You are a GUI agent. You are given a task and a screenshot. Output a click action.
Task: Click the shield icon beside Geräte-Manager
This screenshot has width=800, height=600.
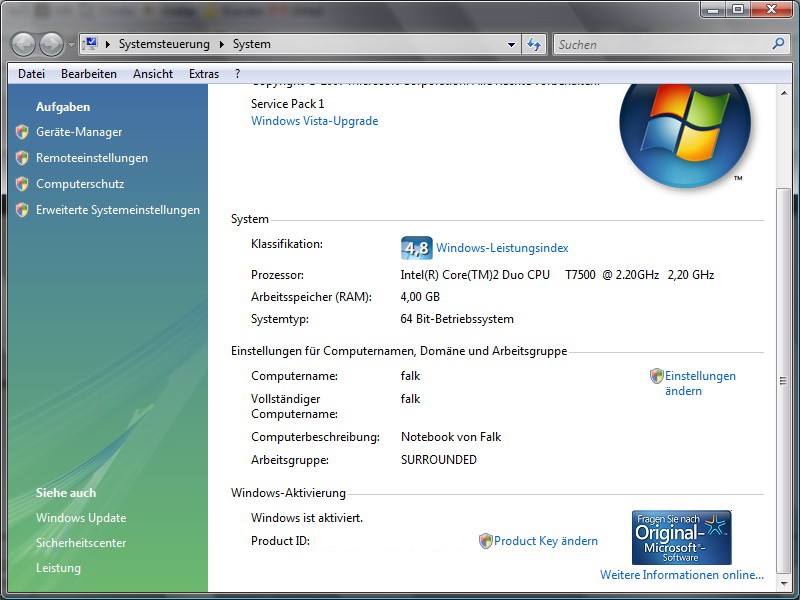pos(22,132)
